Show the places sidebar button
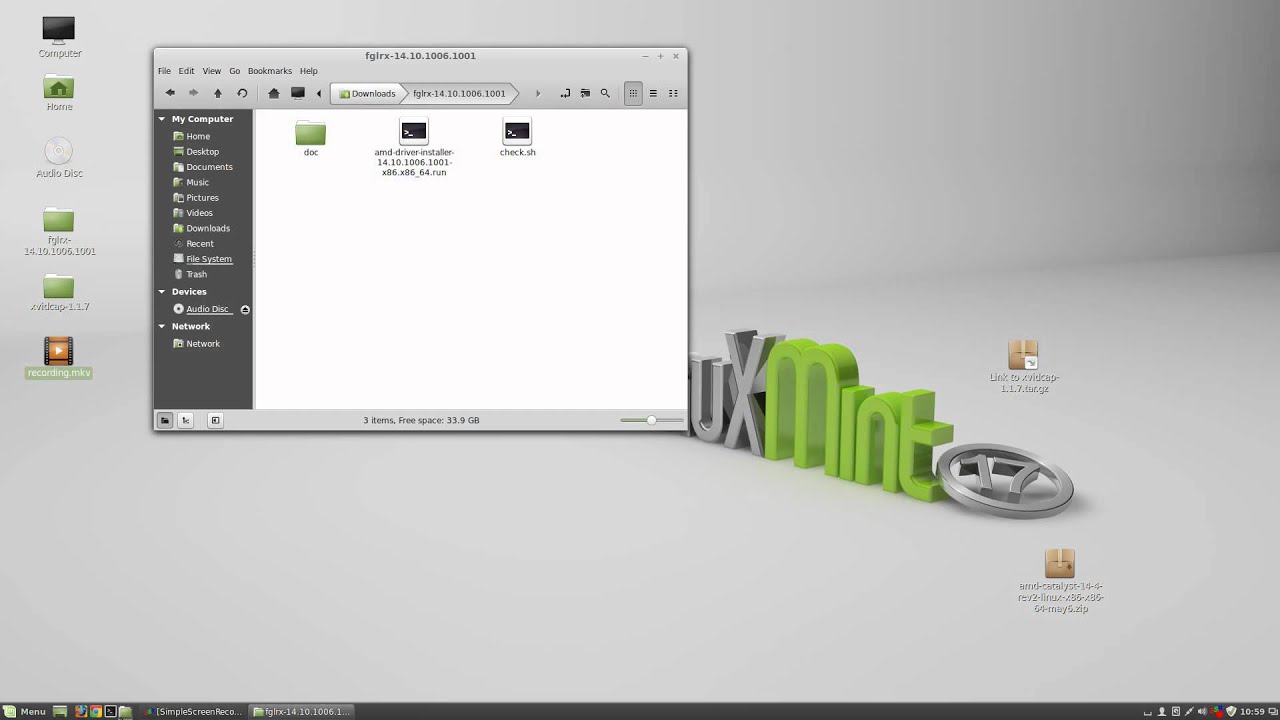Viewport: 1280px width, 720px height. (165, 420)
